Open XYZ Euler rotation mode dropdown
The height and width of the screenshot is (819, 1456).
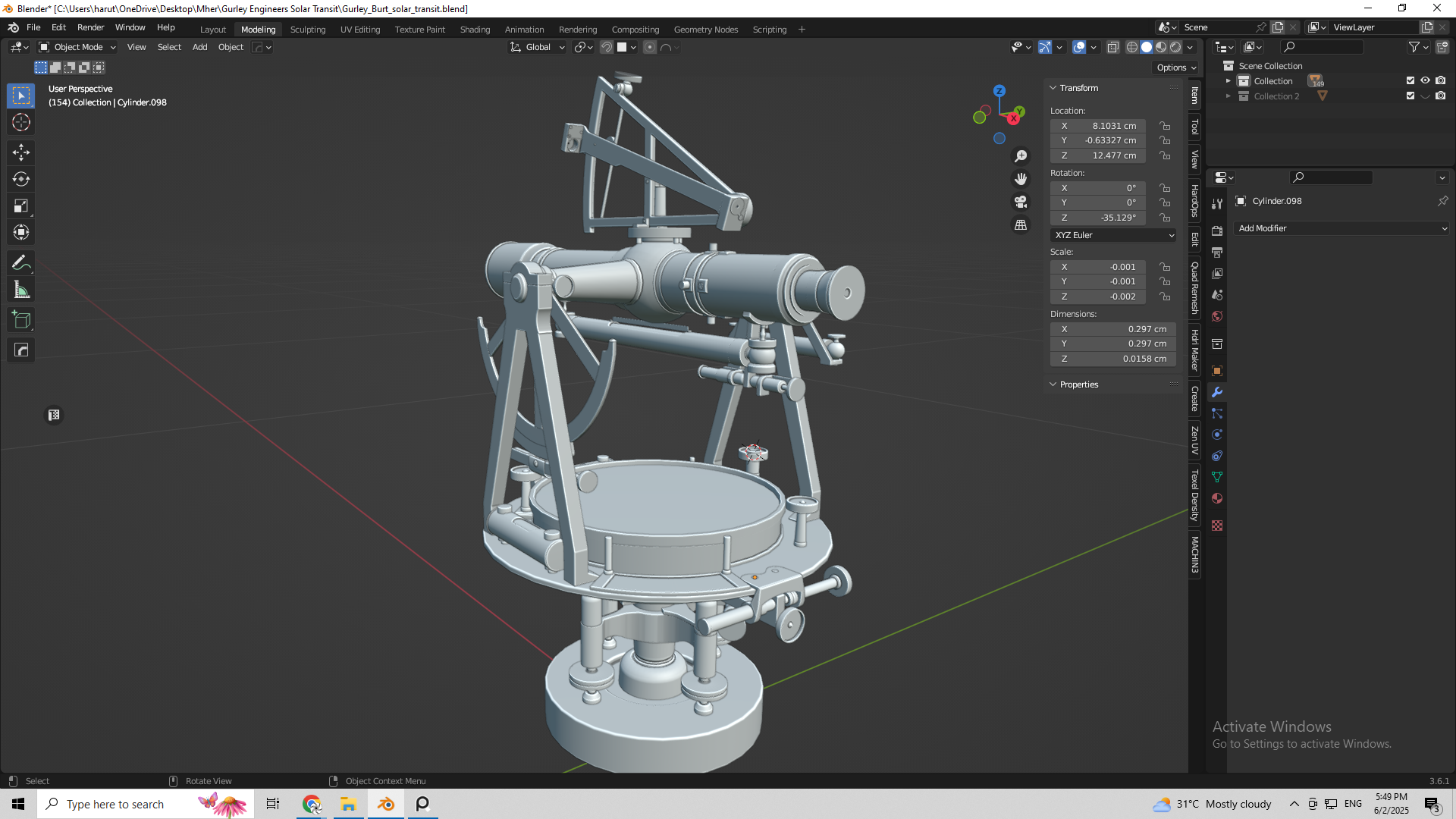[x=1113, y=235]
